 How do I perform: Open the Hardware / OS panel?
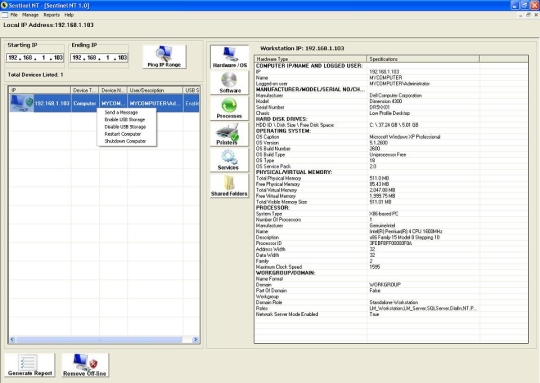click(x=229, y=57)
